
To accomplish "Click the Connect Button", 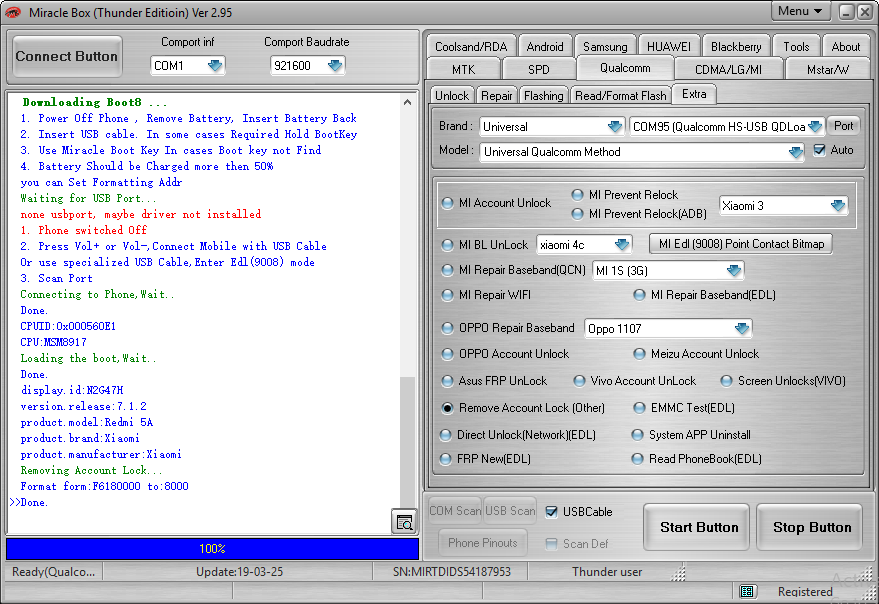I will click(x=67, y=56).
